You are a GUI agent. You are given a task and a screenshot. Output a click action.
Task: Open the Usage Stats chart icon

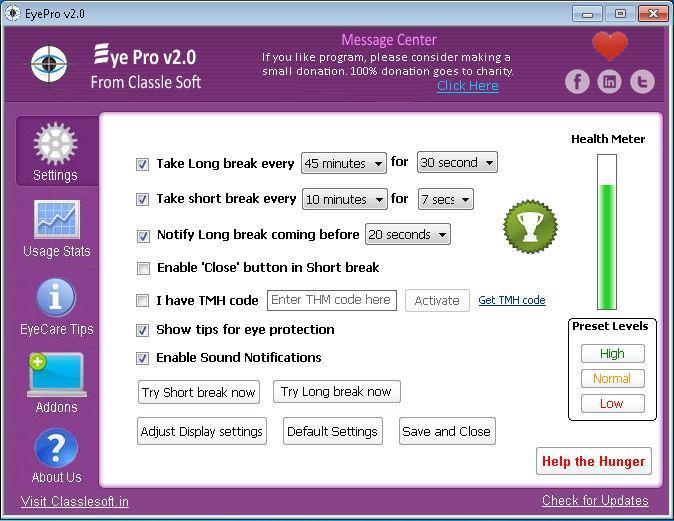point(56,220)
